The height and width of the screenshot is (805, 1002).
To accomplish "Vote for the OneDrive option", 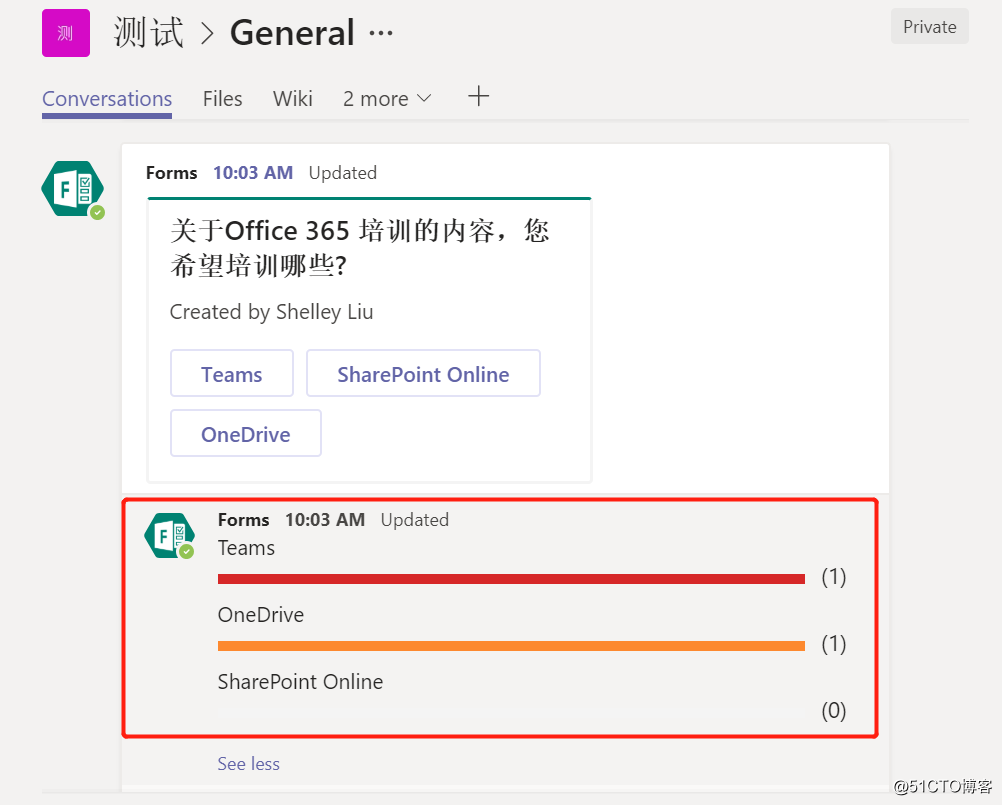I will click(x=245, y=434).
